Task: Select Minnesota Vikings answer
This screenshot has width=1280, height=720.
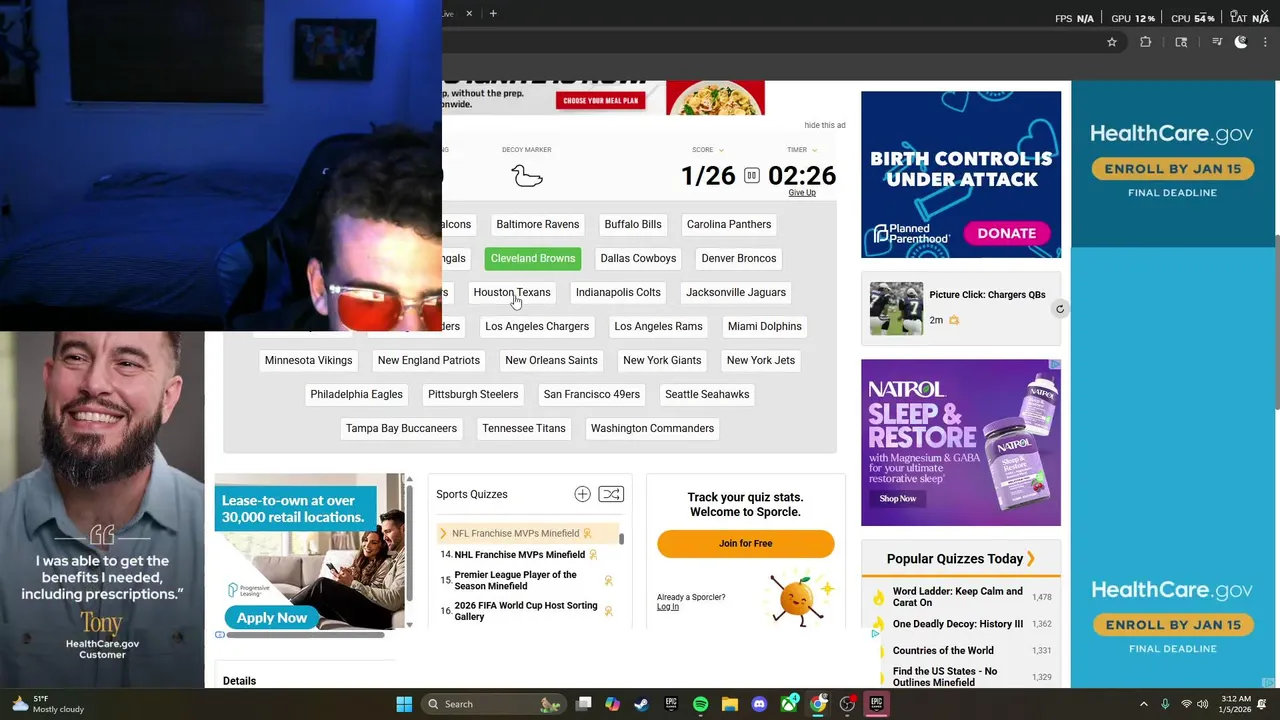Action: [308, 360]
